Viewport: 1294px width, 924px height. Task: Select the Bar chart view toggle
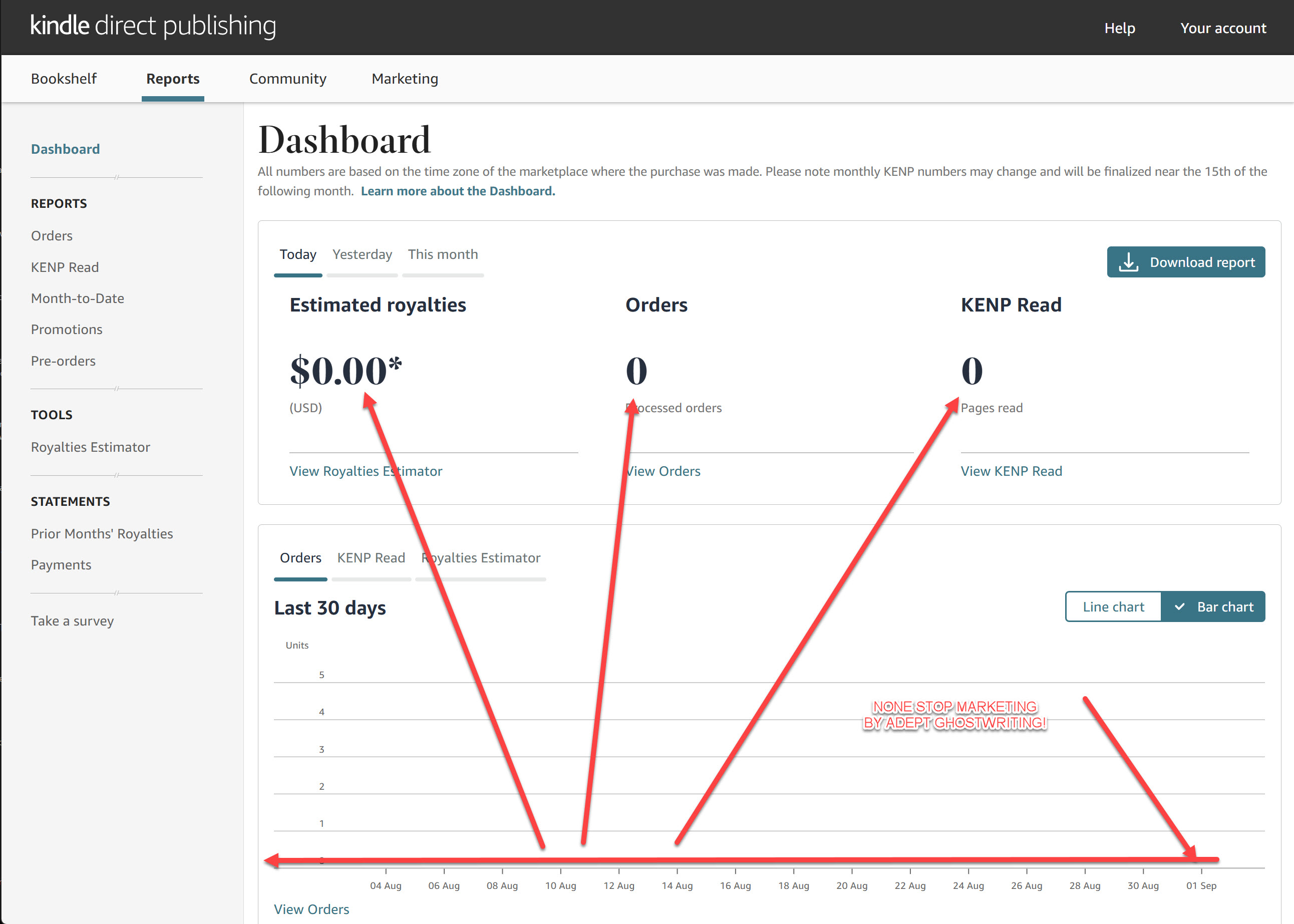[1213, 607]
